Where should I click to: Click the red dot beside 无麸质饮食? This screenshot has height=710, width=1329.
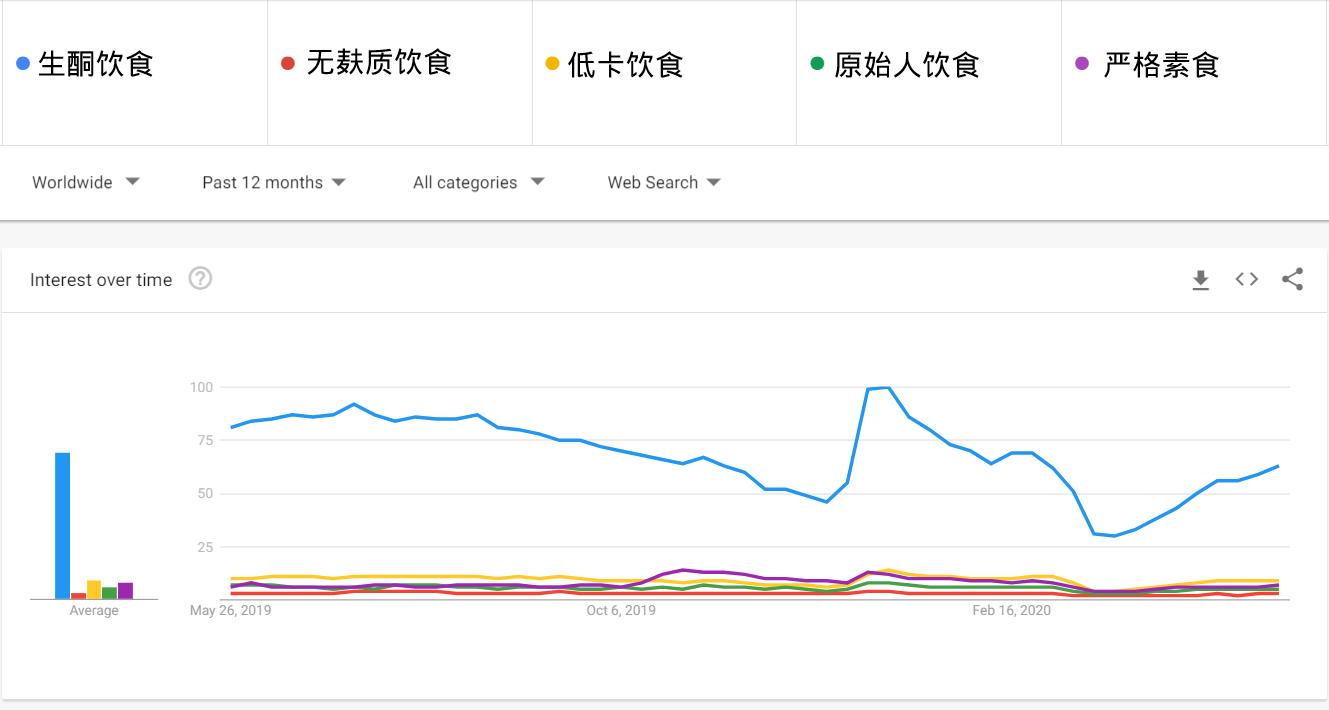point(288,64)
